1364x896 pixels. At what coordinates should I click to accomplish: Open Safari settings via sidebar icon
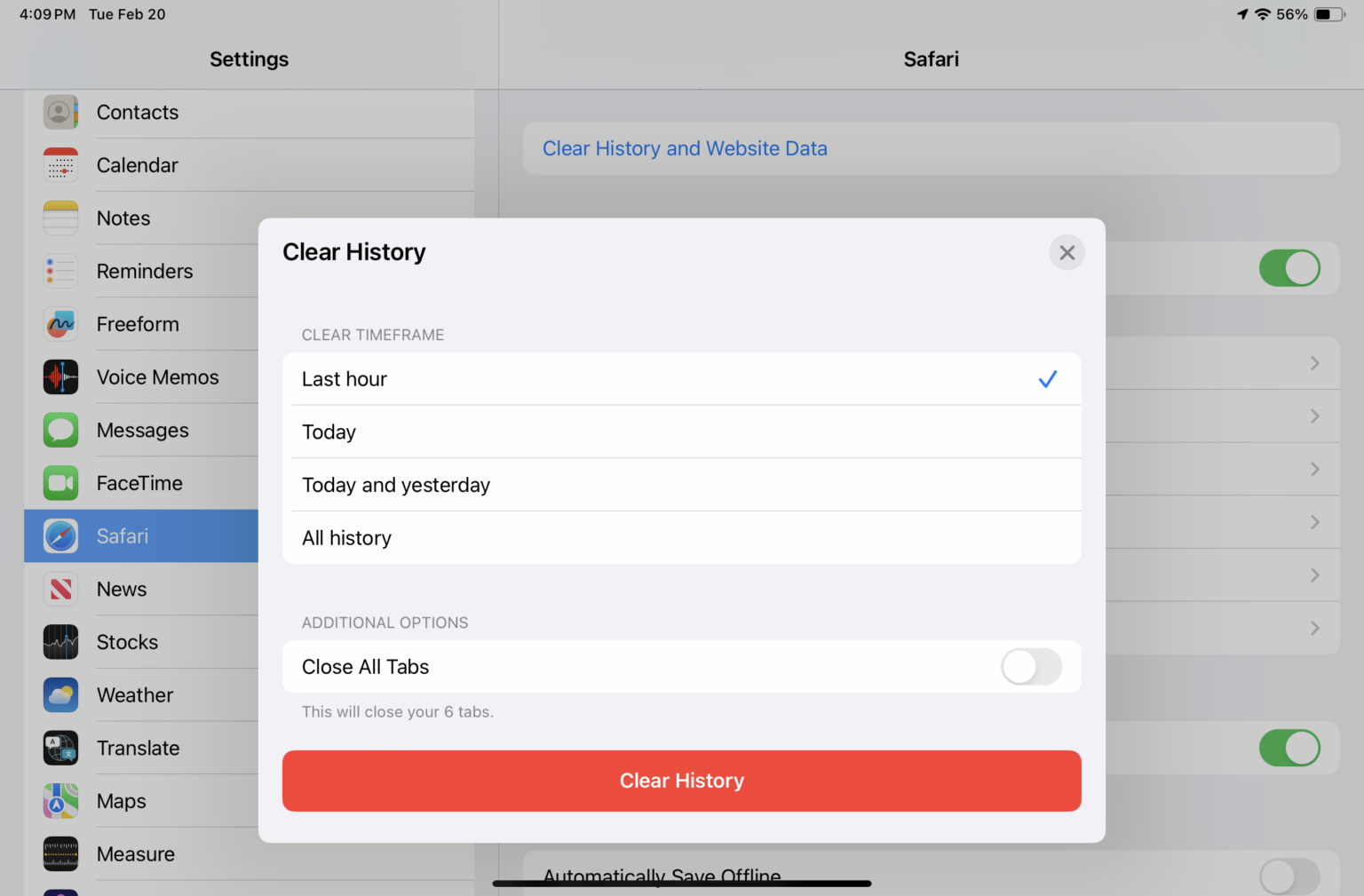click(x=60, y=535)
